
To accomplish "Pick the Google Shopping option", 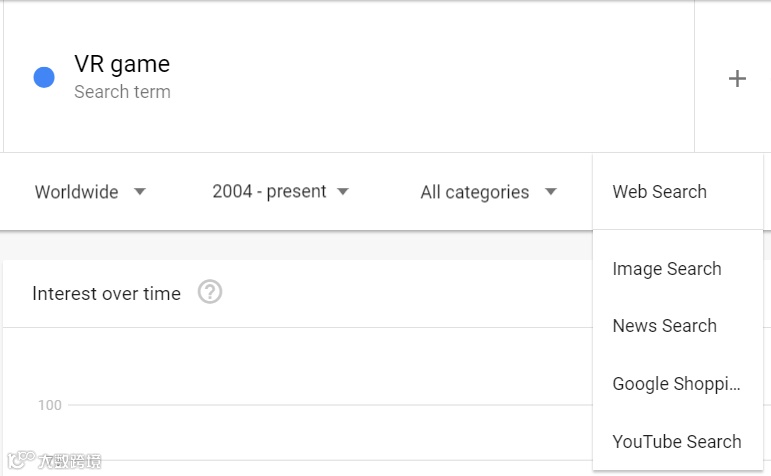I will [x=677, y=384].
